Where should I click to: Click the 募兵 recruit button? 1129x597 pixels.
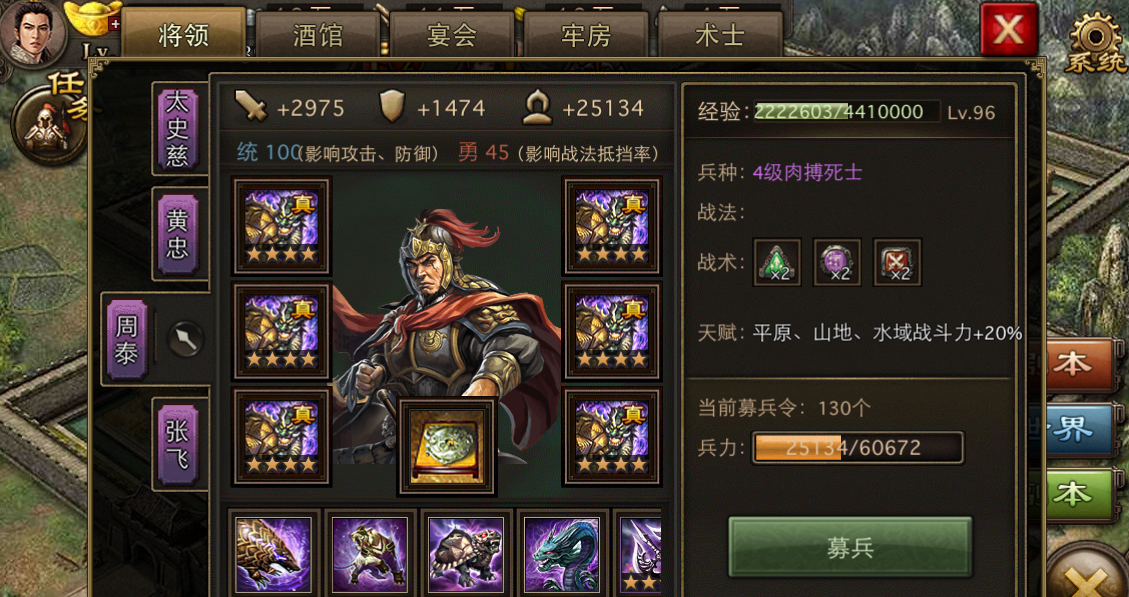[x=850, y=547]
